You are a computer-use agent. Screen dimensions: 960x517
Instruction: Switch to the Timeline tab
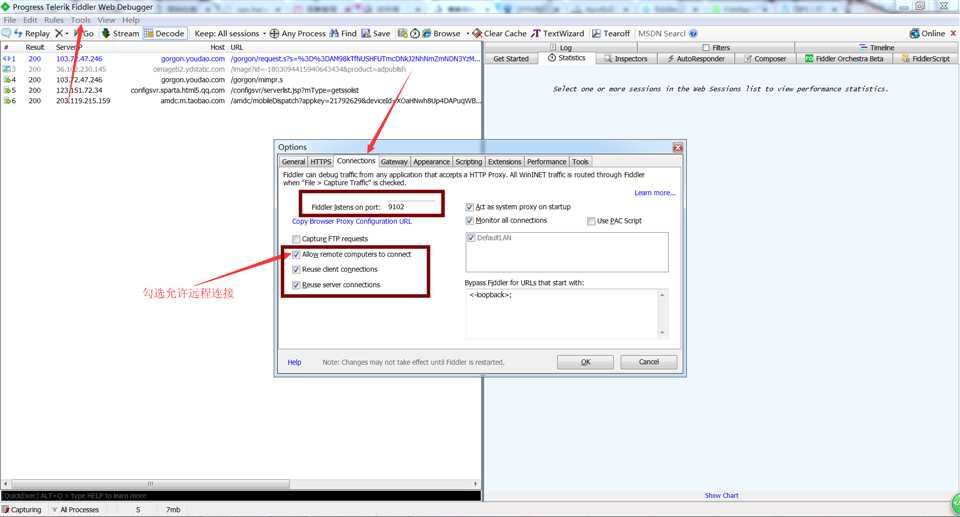click(x=876, y=47)
